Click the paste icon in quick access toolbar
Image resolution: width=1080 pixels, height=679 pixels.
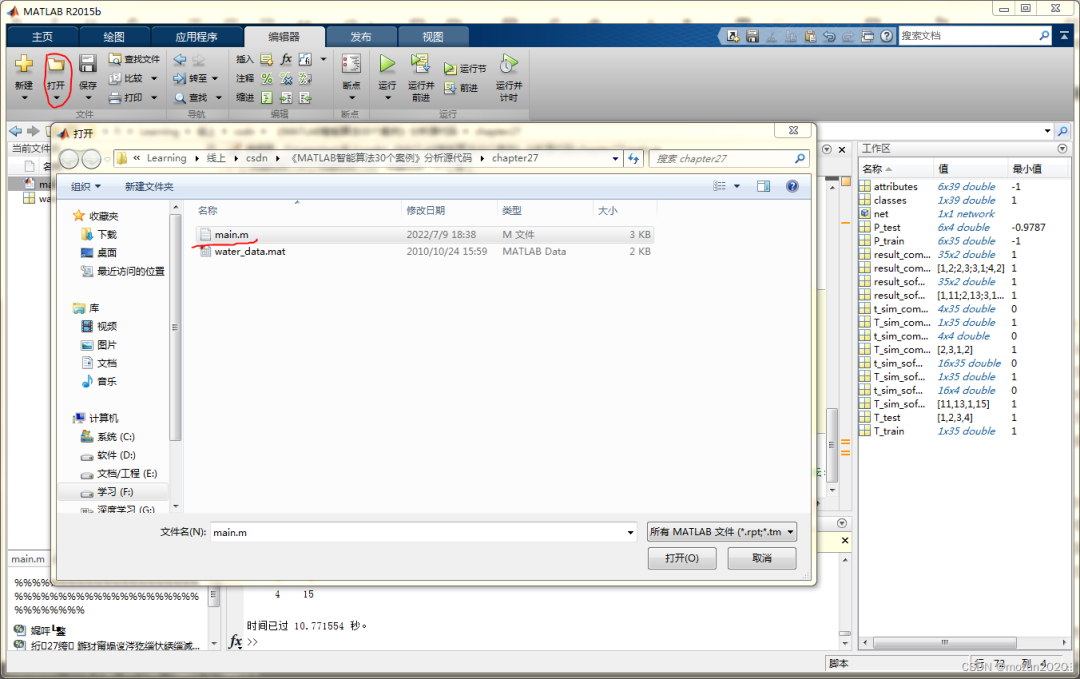pyautogui.click(x=810, y=36)
